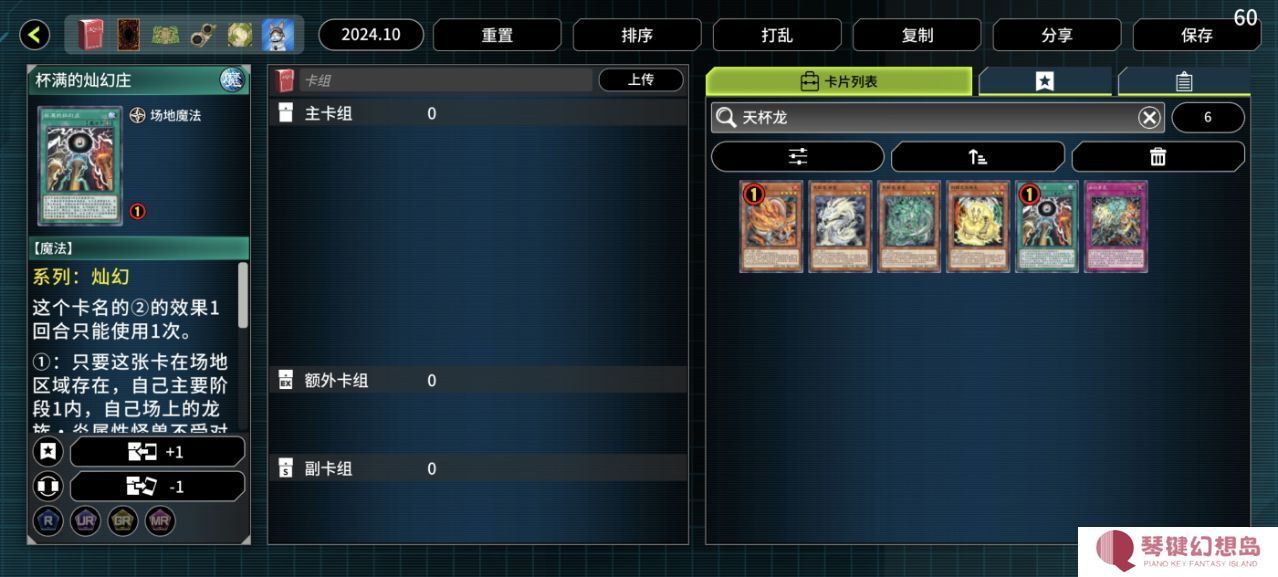Click the 保存 save button
This screenshot has width=1278, height=577.
click(x=1196, y=35)
